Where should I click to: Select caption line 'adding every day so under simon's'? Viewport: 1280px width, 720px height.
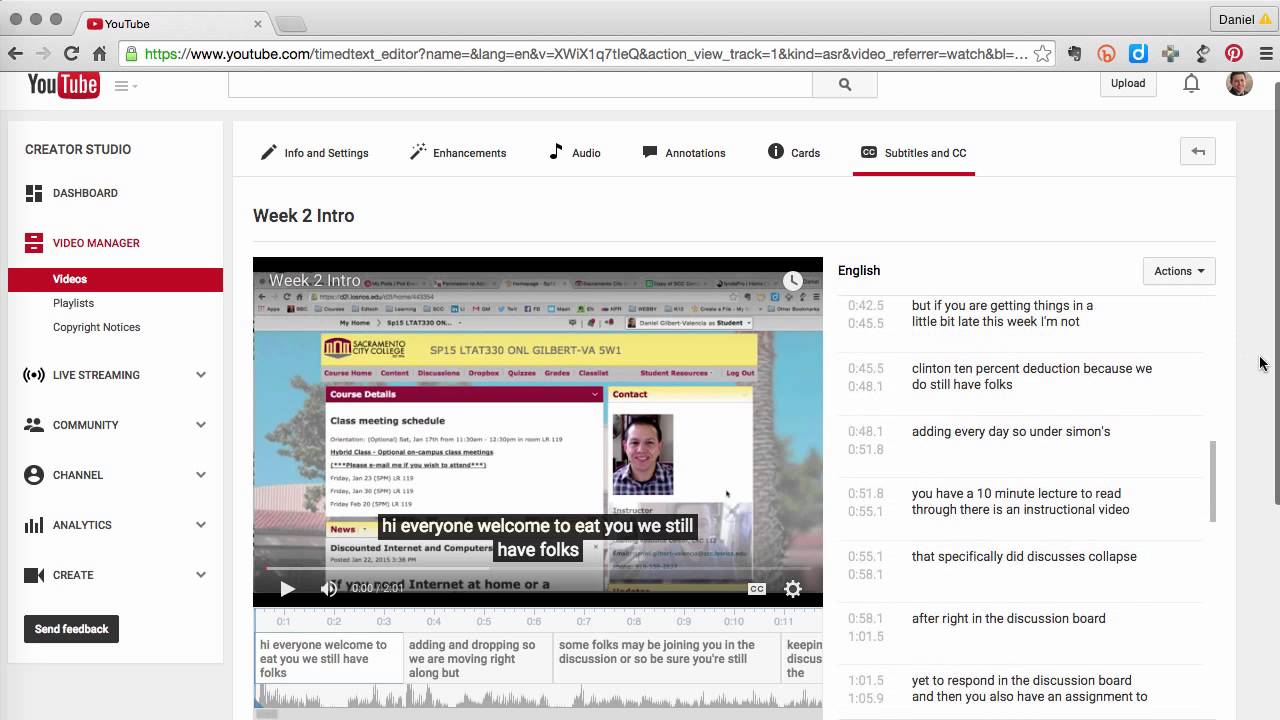[1011, 432]
